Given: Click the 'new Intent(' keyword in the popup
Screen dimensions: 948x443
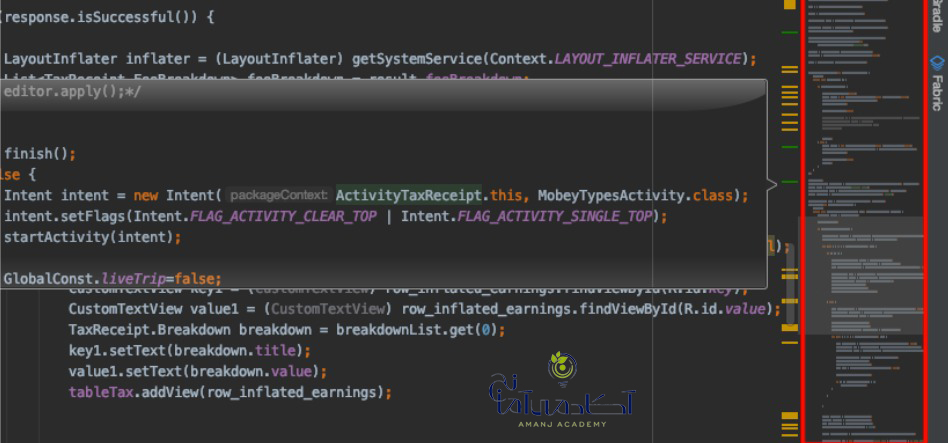Looking at the screenshot, I should [178, 196].
